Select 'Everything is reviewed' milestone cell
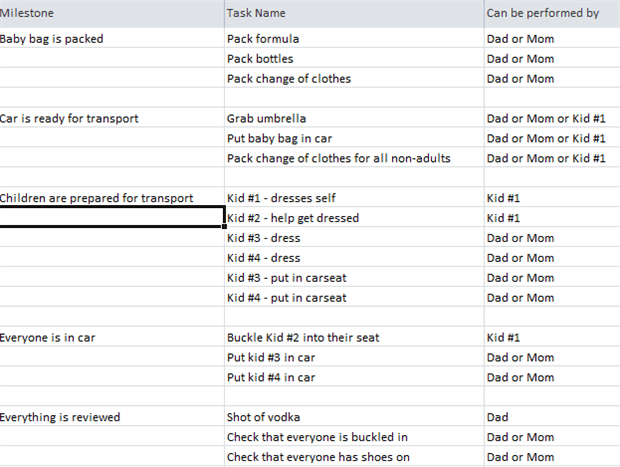The image size is (620, 467). tap(110, 417)
